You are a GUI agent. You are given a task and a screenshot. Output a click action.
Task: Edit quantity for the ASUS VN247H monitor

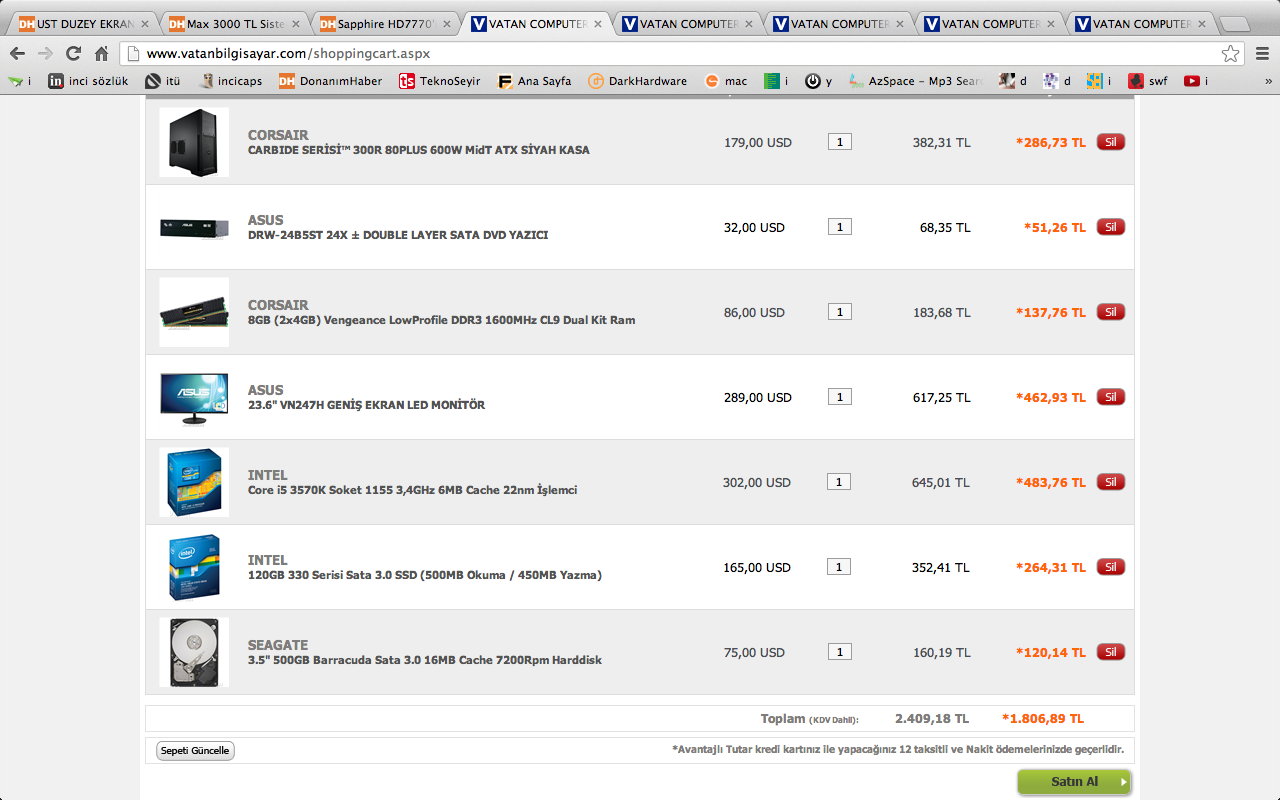(x=839, y=397)
